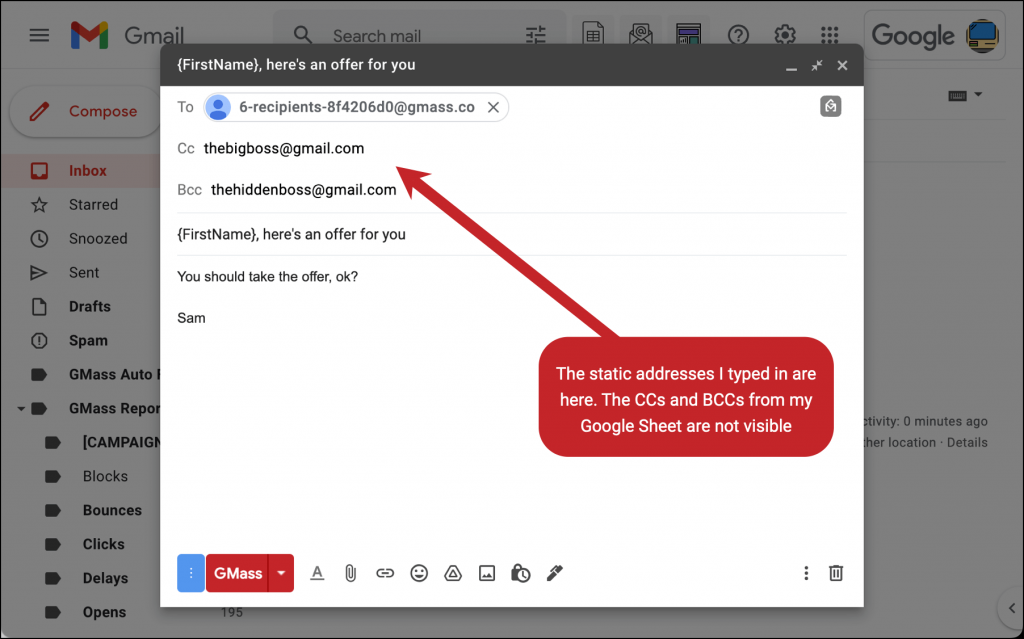
Task: Open the purple GMass dashboard icon
Action: tap(687, 33)
